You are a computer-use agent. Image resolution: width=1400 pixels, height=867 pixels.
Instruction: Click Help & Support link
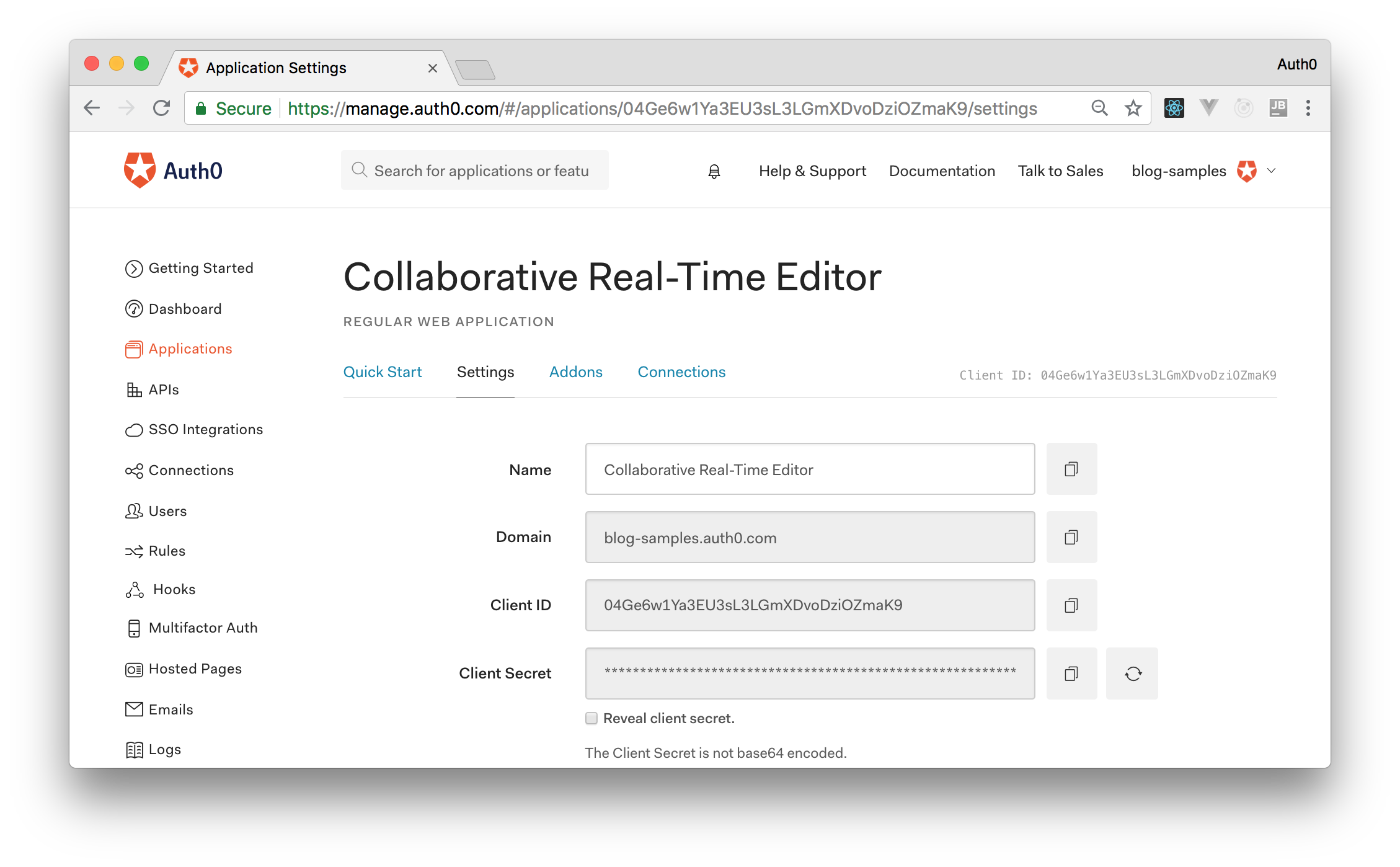[x=812, y=171]
